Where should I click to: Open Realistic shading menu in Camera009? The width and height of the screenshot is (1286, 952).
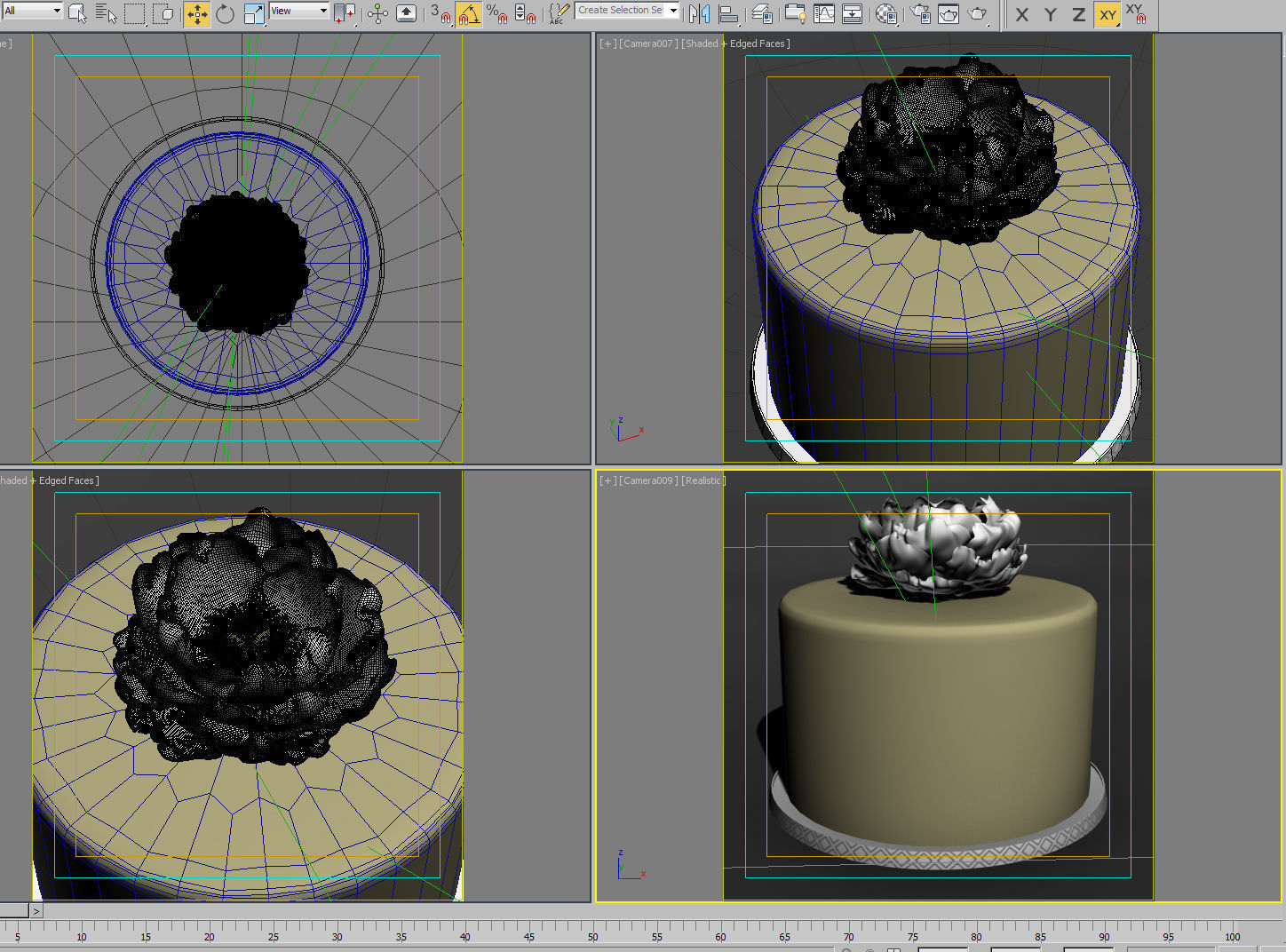tap(704, 480)
